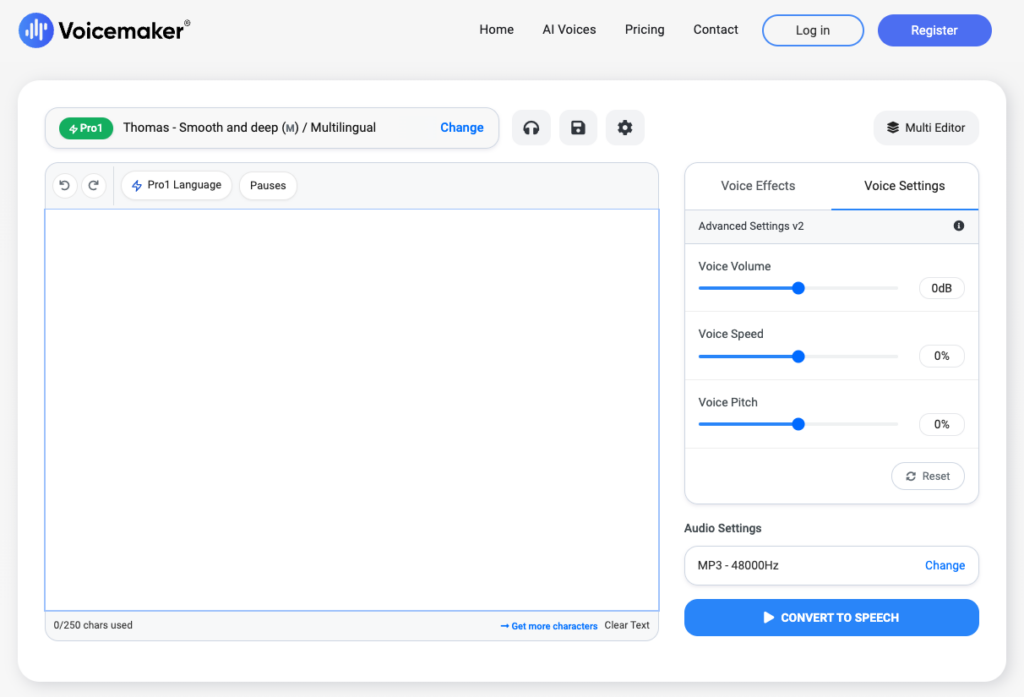The image size is (1024, 697).
Task: Reset the voice settings
Action: (927, 476)
